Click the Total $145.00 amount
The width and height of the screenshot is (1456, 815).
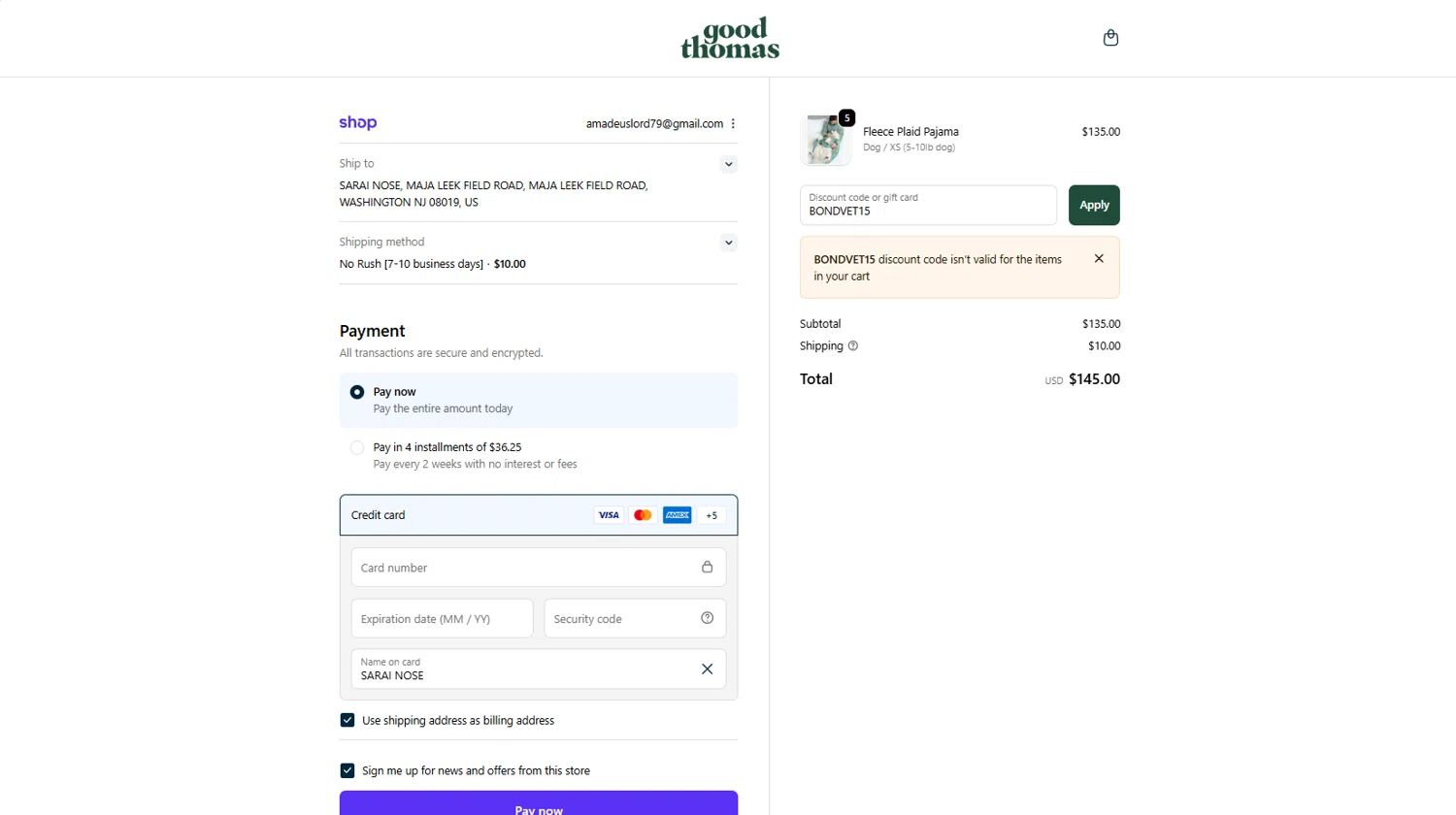[1094, 379]
